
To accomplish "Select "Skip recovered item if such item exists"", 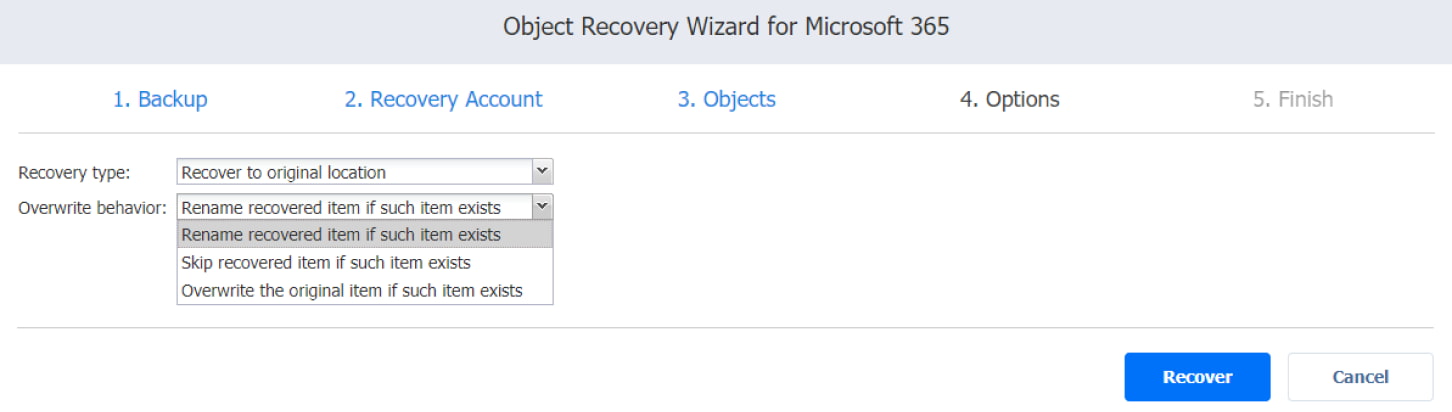I will (x=326, y=263).
